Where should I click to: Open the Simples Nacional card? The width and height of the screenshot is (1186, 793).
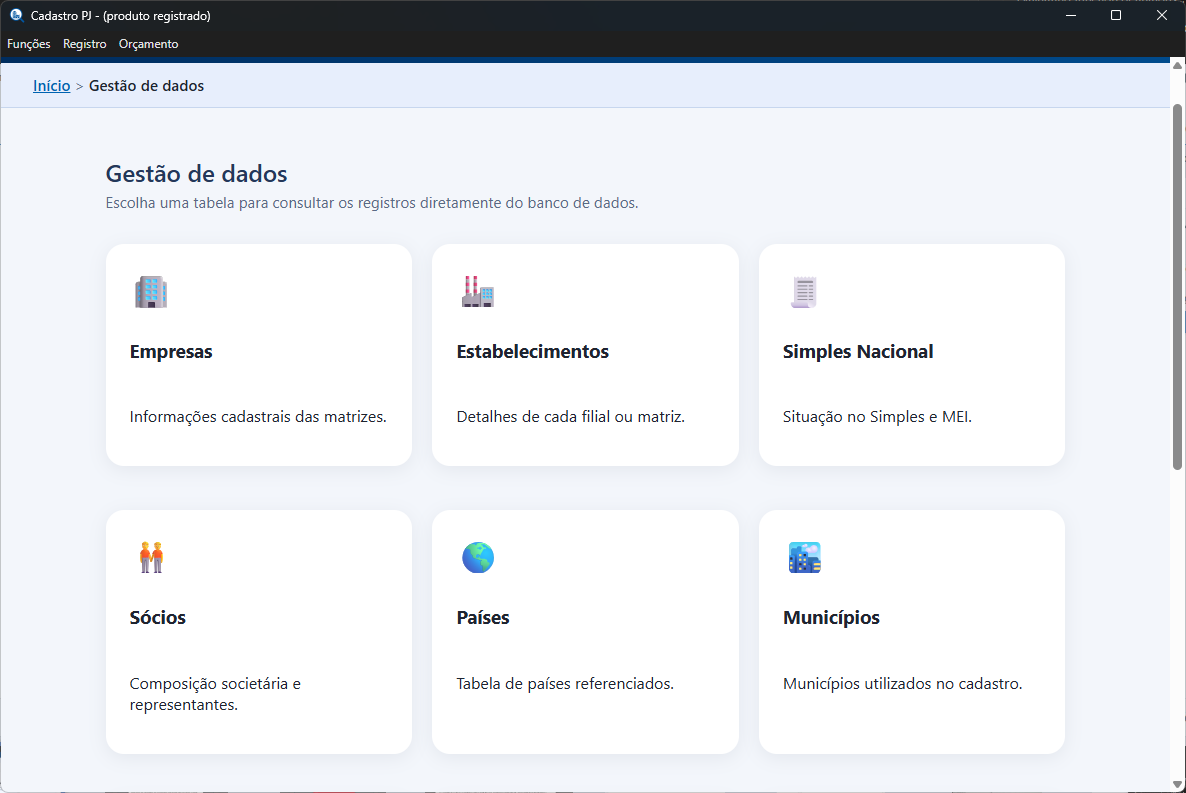click(911, 354)
